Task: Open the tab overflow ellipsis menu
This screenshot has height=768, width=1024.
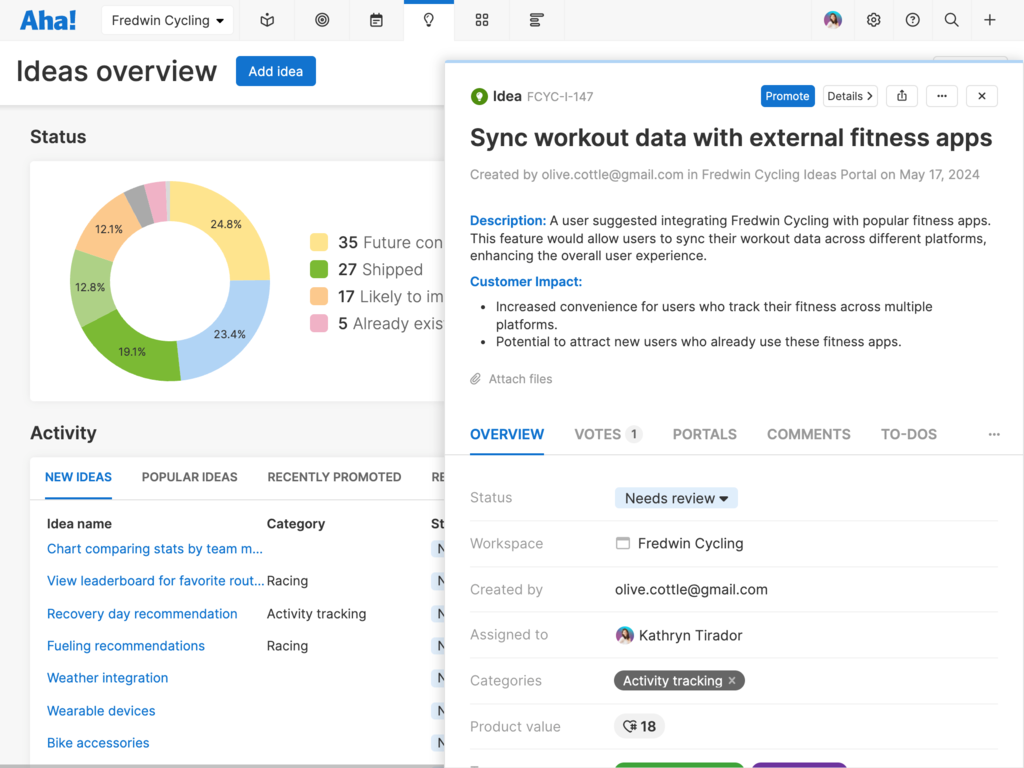Action: [994, 434]
